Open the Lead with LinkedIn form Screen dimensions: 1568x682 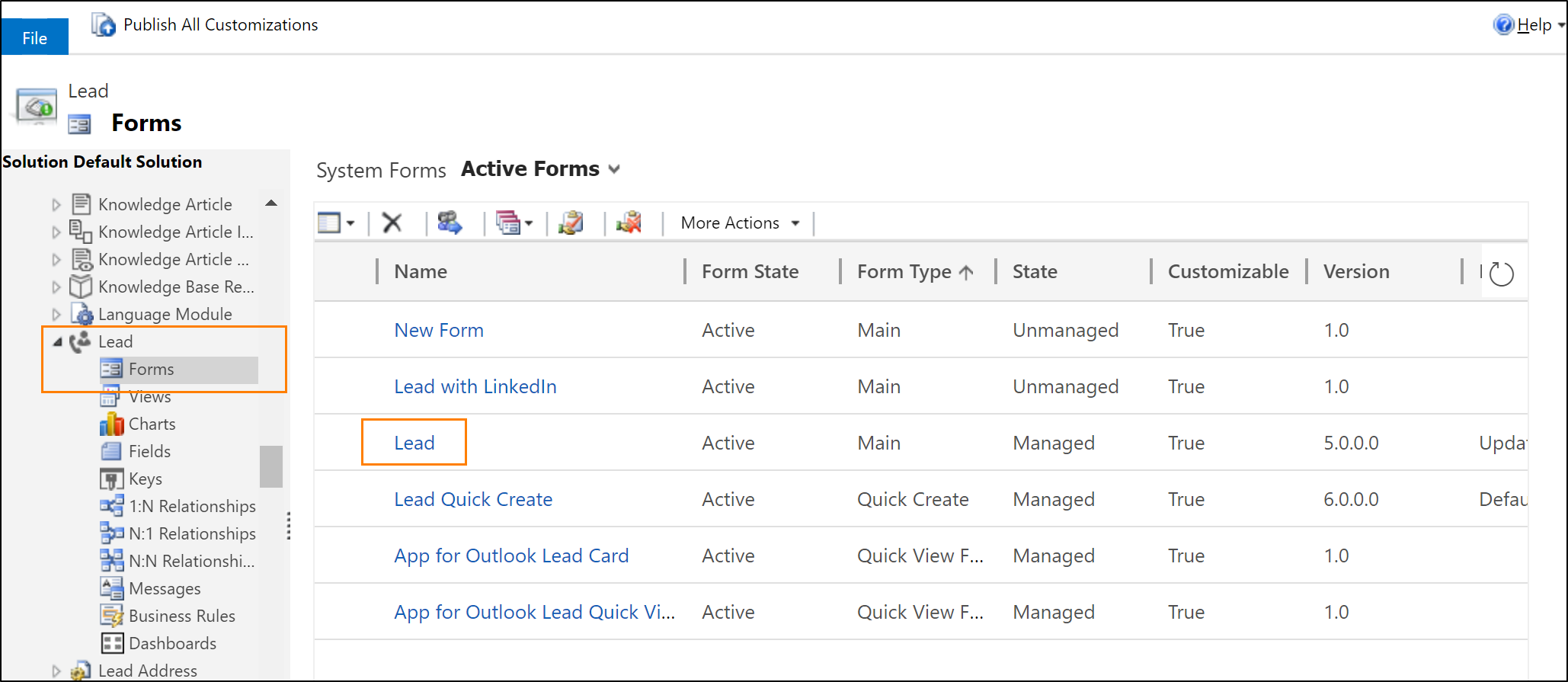point(475,386)
